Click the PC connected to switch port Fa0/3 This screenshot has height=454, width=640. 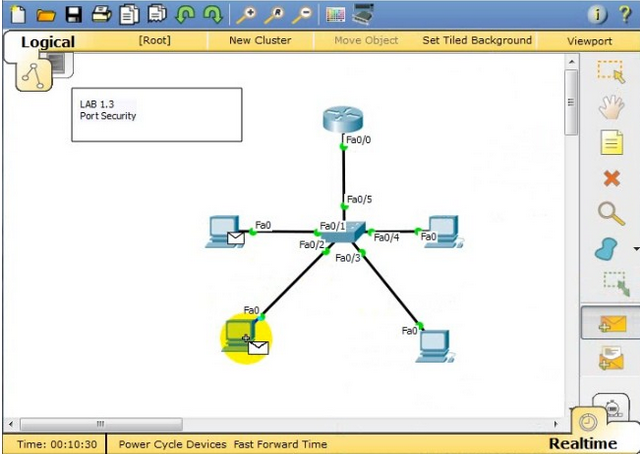point(435,346)
